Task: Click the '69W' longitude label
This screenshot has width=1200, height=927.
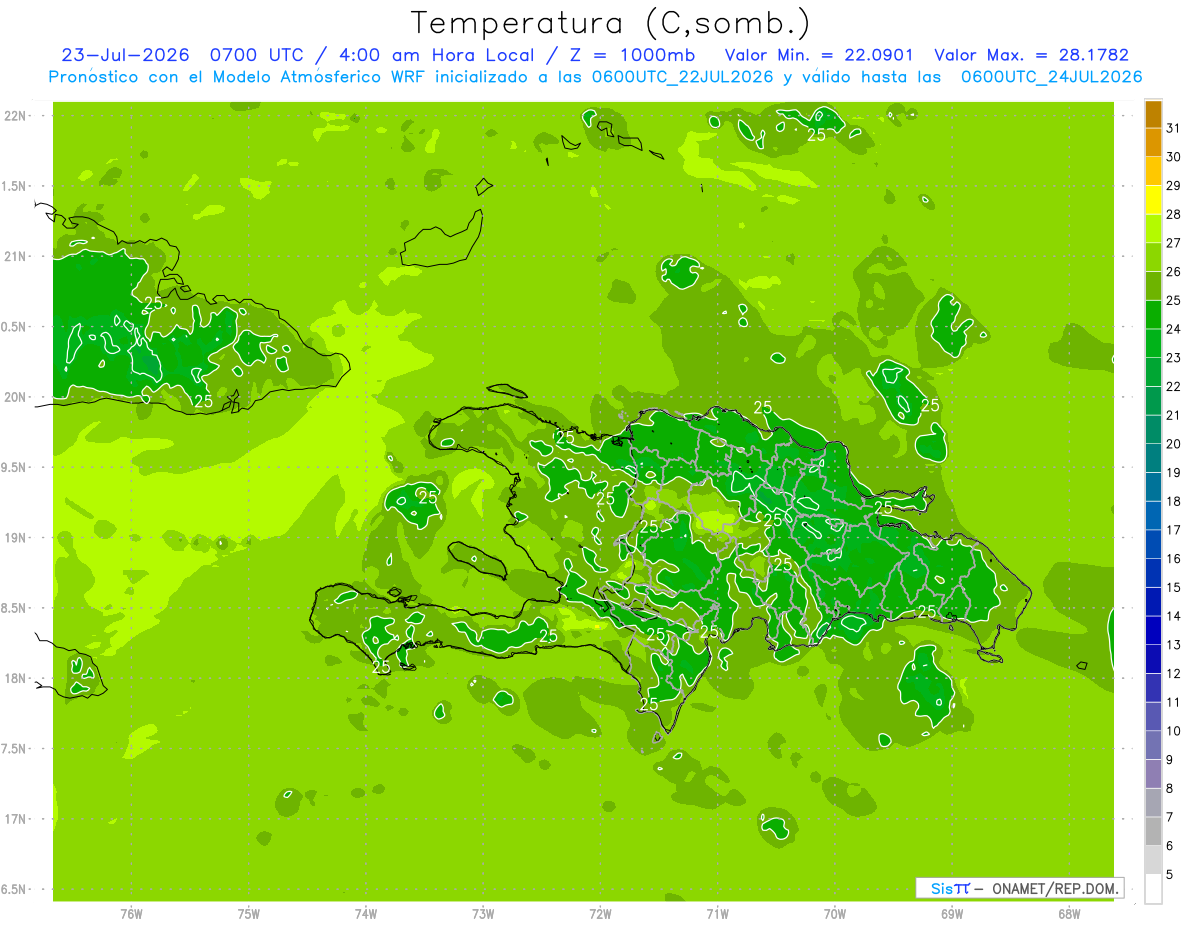Action: [952, 913]
